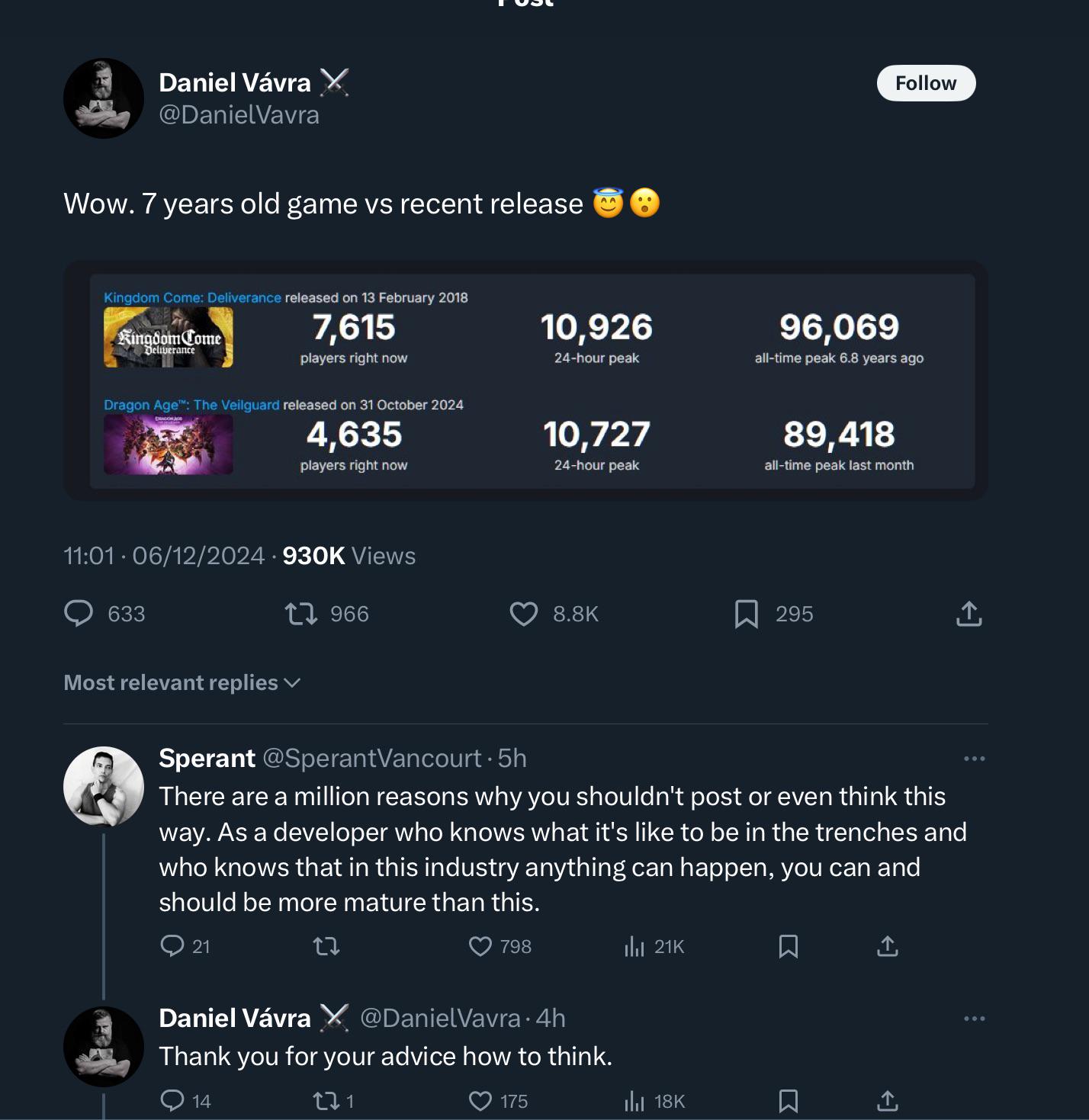Open the @DanielVavra handle in the post header
Screen dimensions: 1089x1120
pyautogui.click(x=239, y=115)
